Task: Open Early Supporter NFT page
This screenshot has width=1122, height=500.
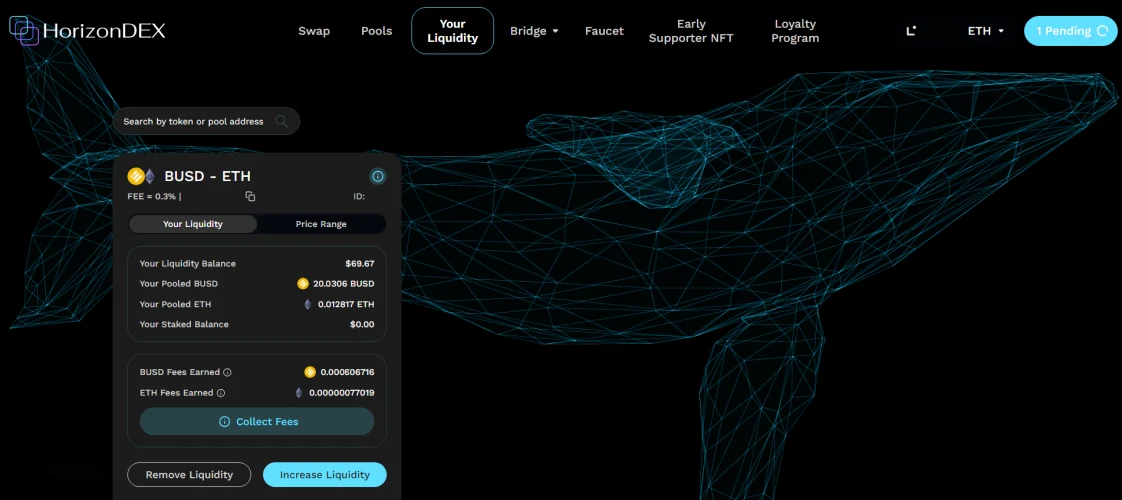Action: point(691,31)
